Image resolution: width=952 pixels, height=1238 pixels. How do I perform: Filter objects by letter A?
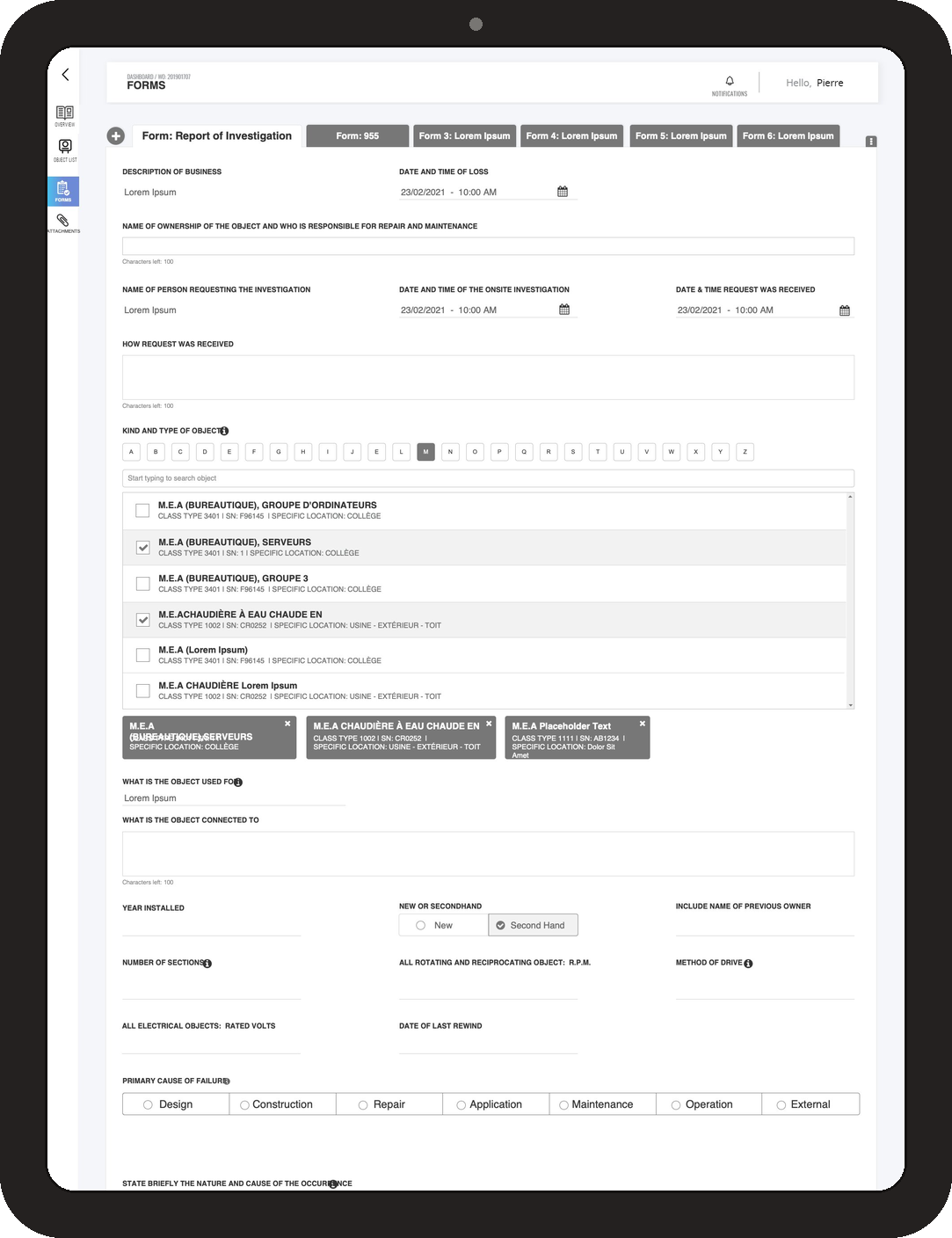pos(131,452)
